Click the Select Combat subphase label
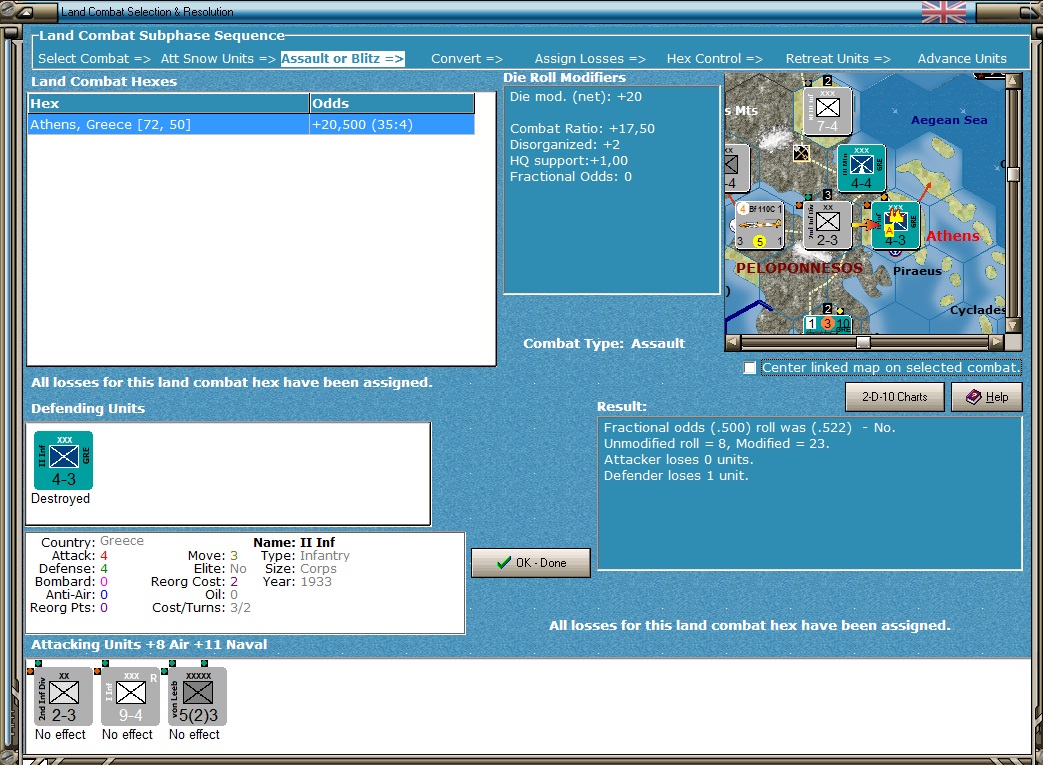1043x765 pixels. [94, 59]
